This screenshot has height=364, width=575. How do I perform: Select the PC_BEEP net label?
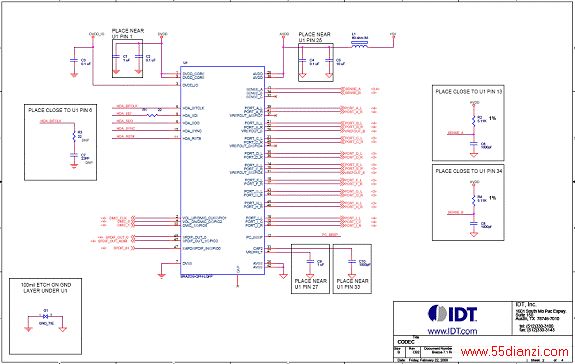pos(329,235)
